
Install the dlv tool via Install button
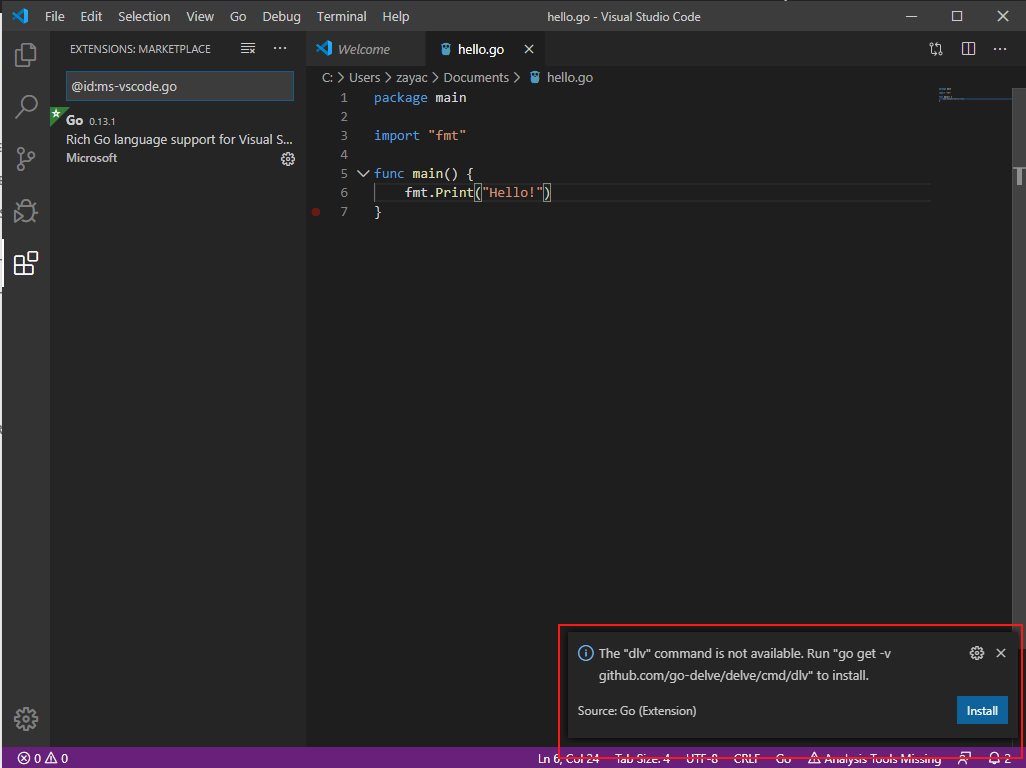[982, 710]
